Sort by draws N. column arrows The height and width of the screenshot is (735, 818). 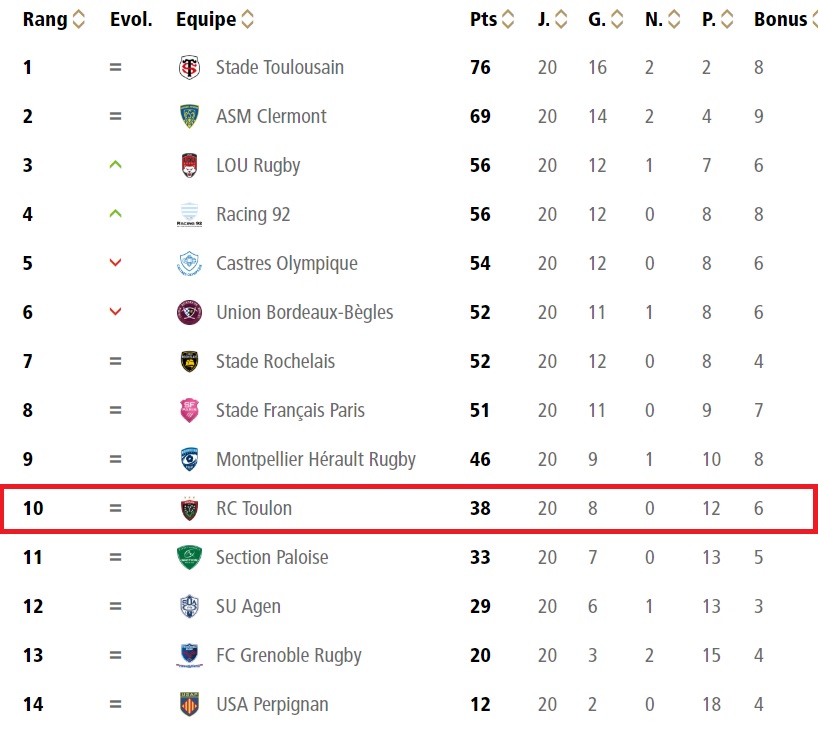pyautogui.click(x=674, y=20)
